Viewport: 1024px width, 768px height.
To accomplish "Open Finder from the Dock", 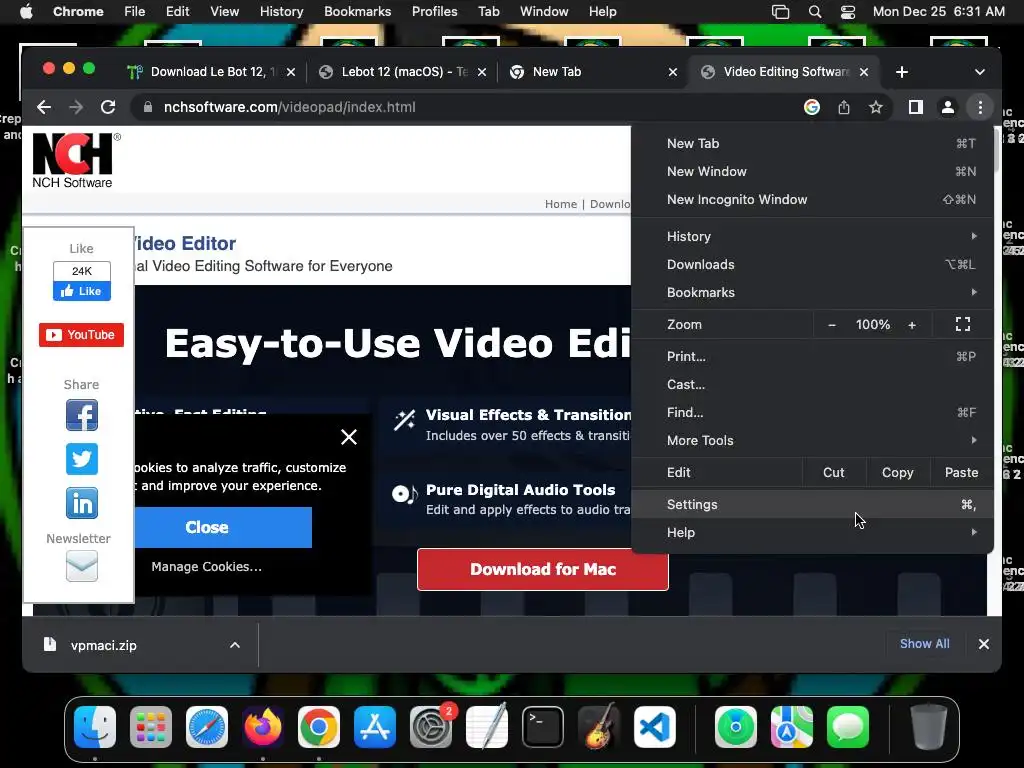I will tap(95, 727).
